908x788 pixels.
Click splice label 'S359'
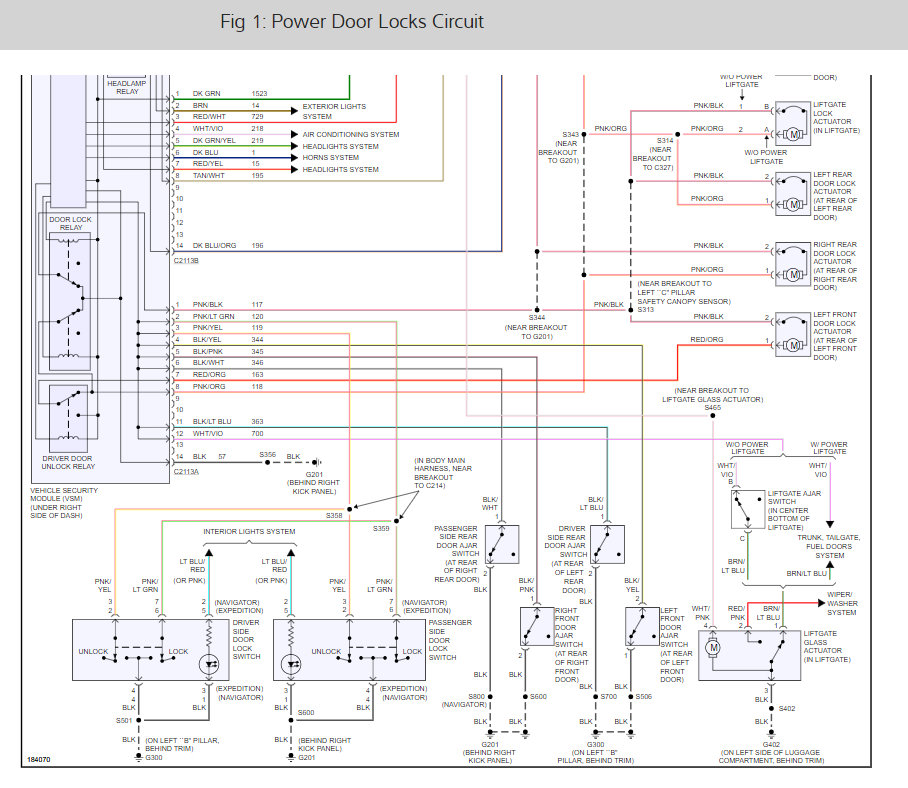[381, 529]
